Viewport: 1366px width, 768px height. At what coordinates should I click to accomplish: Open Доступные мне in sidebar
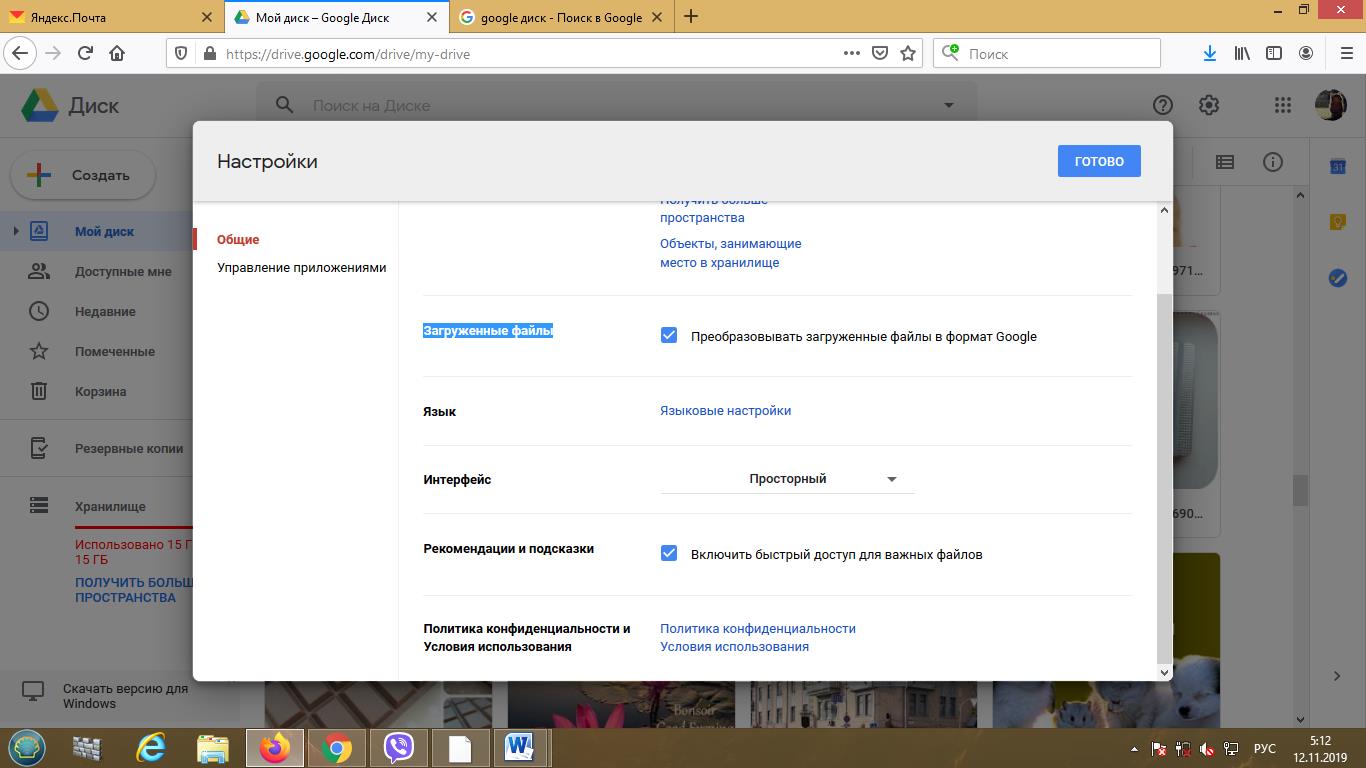pyautogui.click(x=123, y=272)
